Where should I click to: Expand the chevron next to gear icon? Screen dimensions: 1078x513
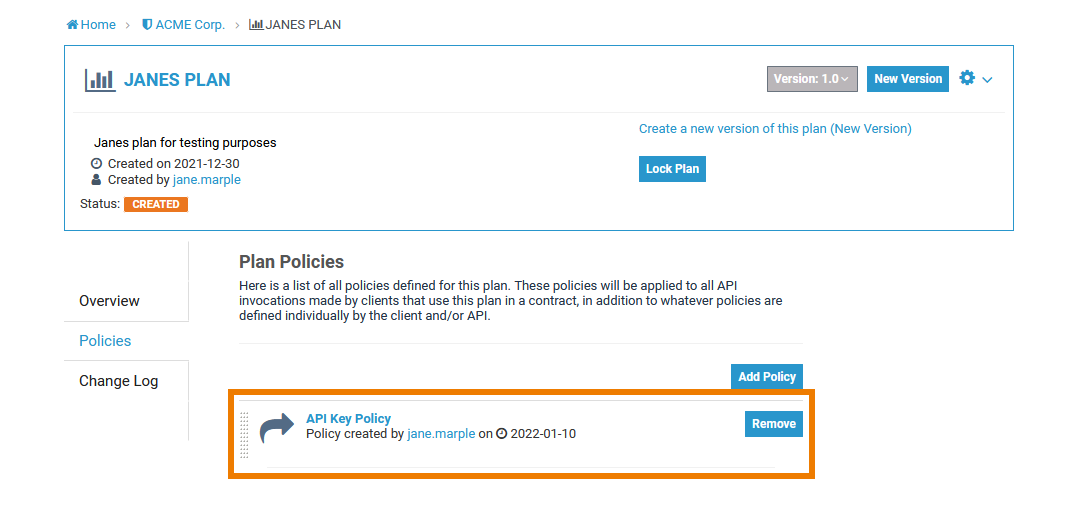pos(987,80)
